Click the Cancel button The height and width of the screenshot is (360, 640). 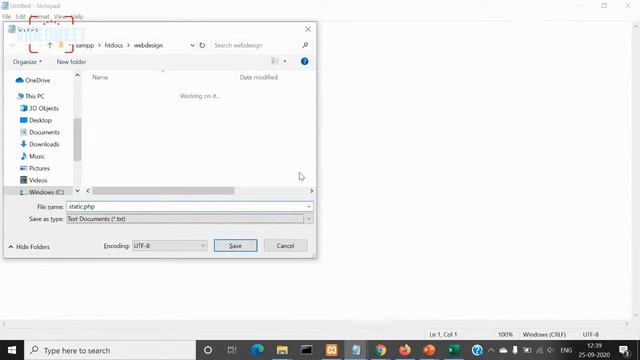[285, 246]
